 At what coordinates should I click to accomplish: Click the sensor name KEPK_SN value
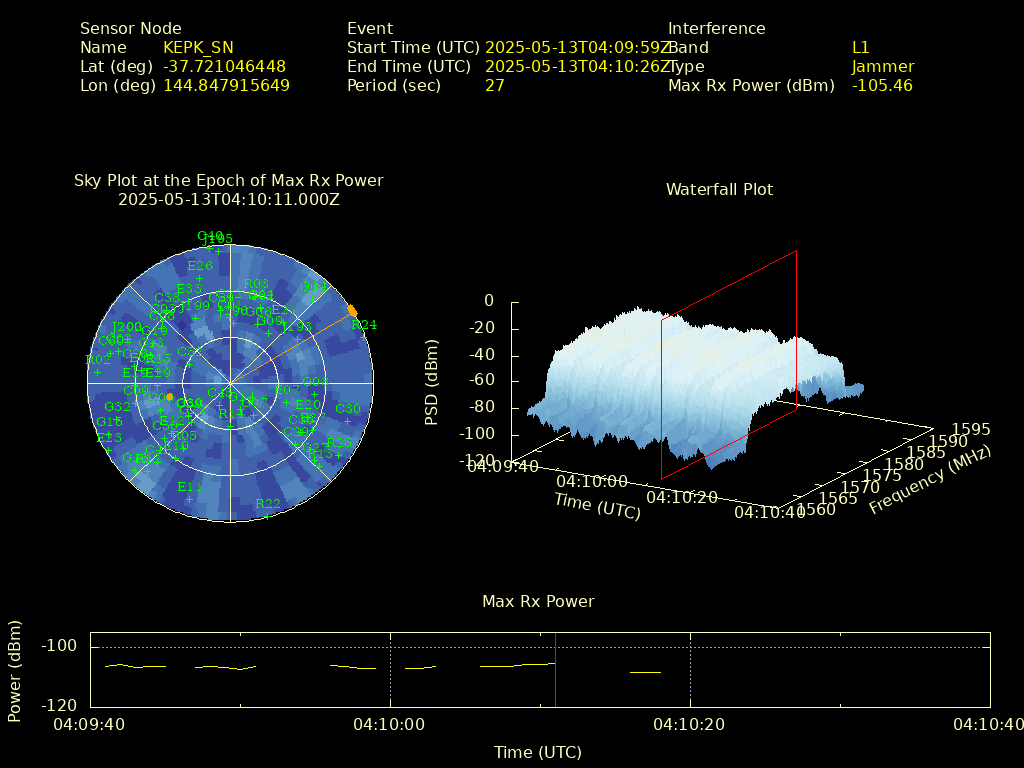click(x=198, y=47)
